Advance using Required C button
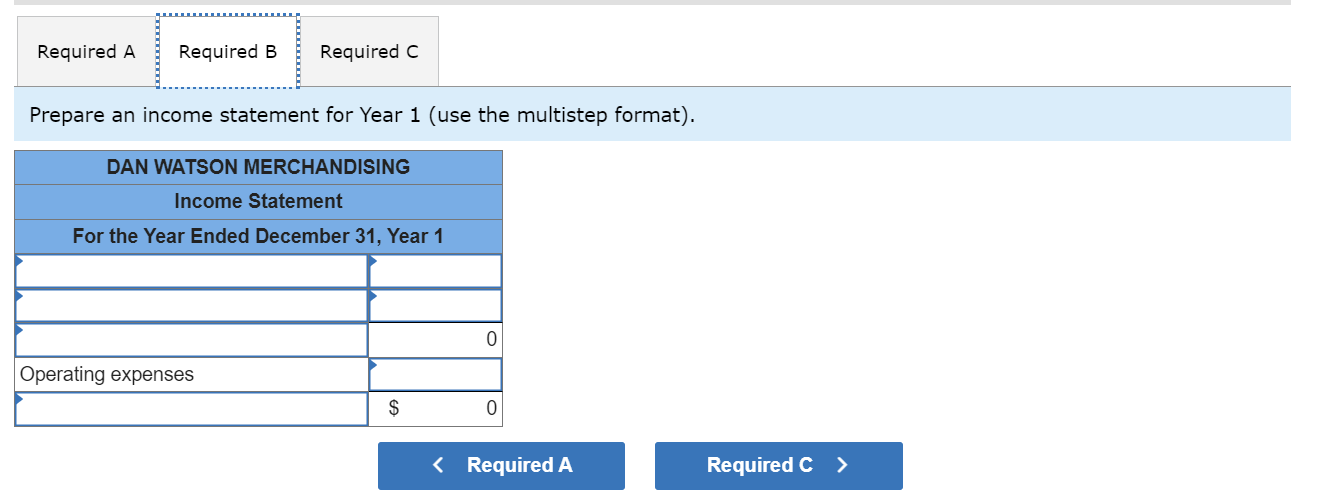The height and width of the screenshot is (500, 1336). tap(778, 466)
